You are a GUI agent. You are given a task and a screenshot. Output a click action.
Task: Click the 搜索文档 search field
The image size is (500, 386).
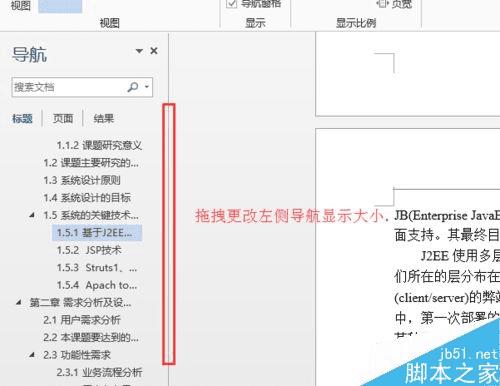click(82, 87)
